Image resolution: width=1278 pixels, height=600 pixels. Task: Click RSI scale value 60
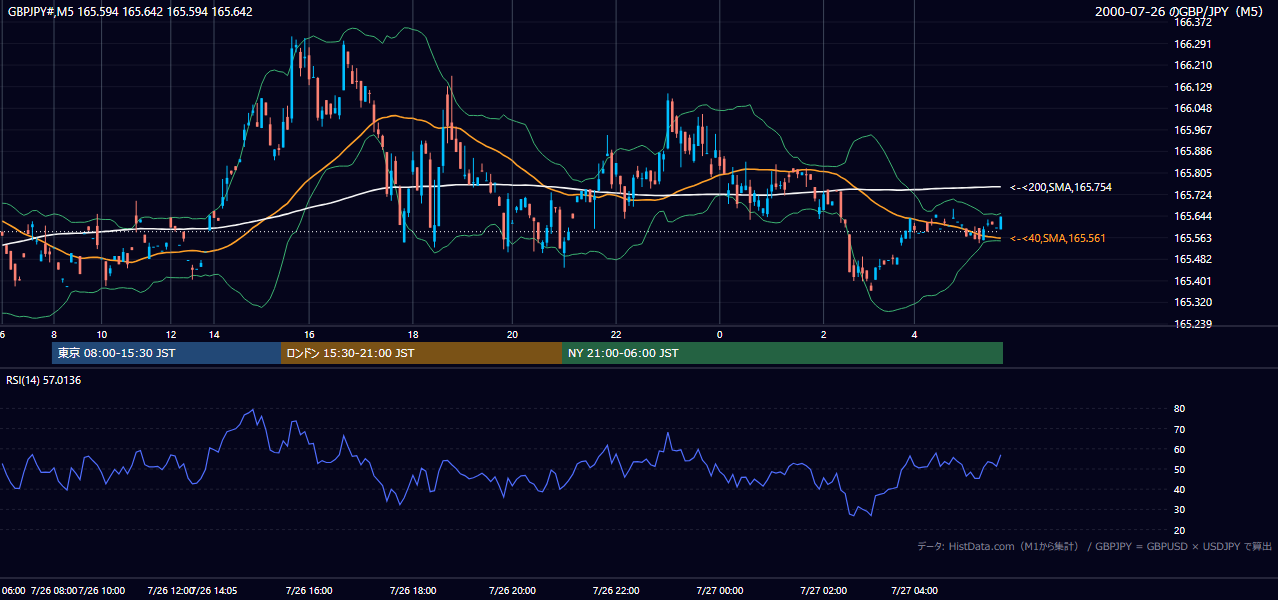point(1179,449)
